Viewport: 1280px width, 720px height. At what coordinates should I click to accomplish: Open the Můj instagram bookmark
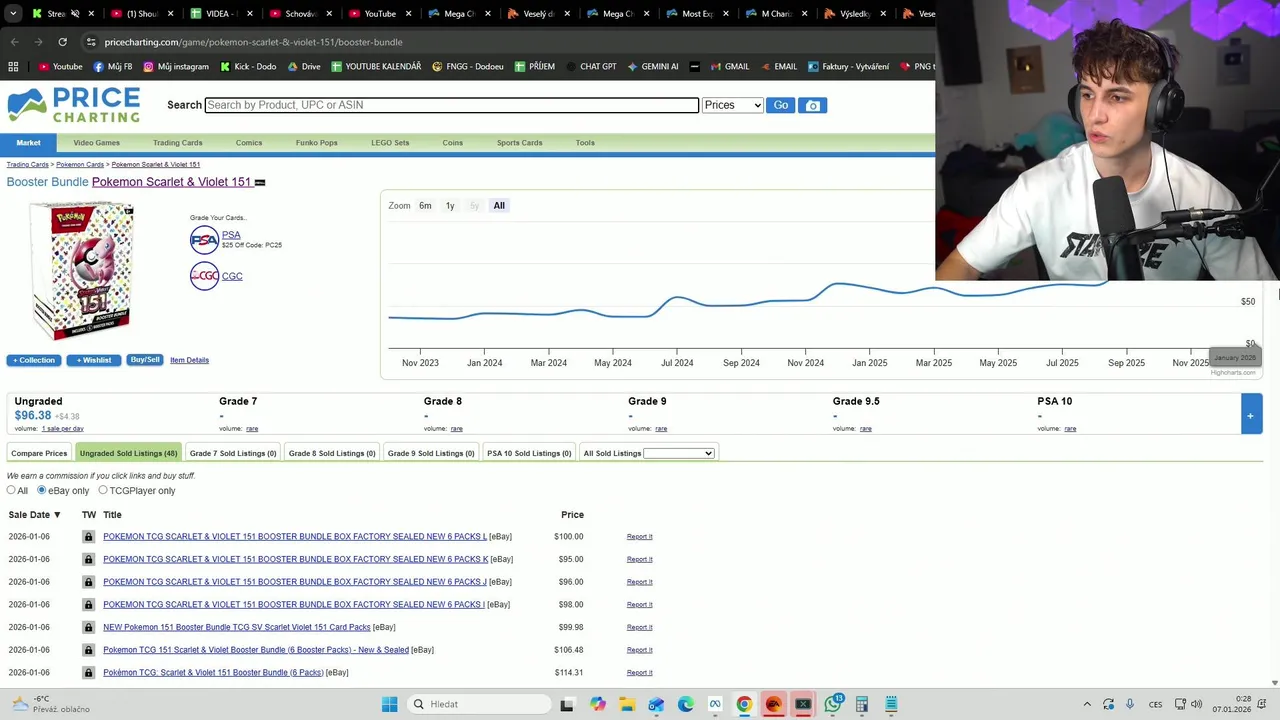(176, 66)
